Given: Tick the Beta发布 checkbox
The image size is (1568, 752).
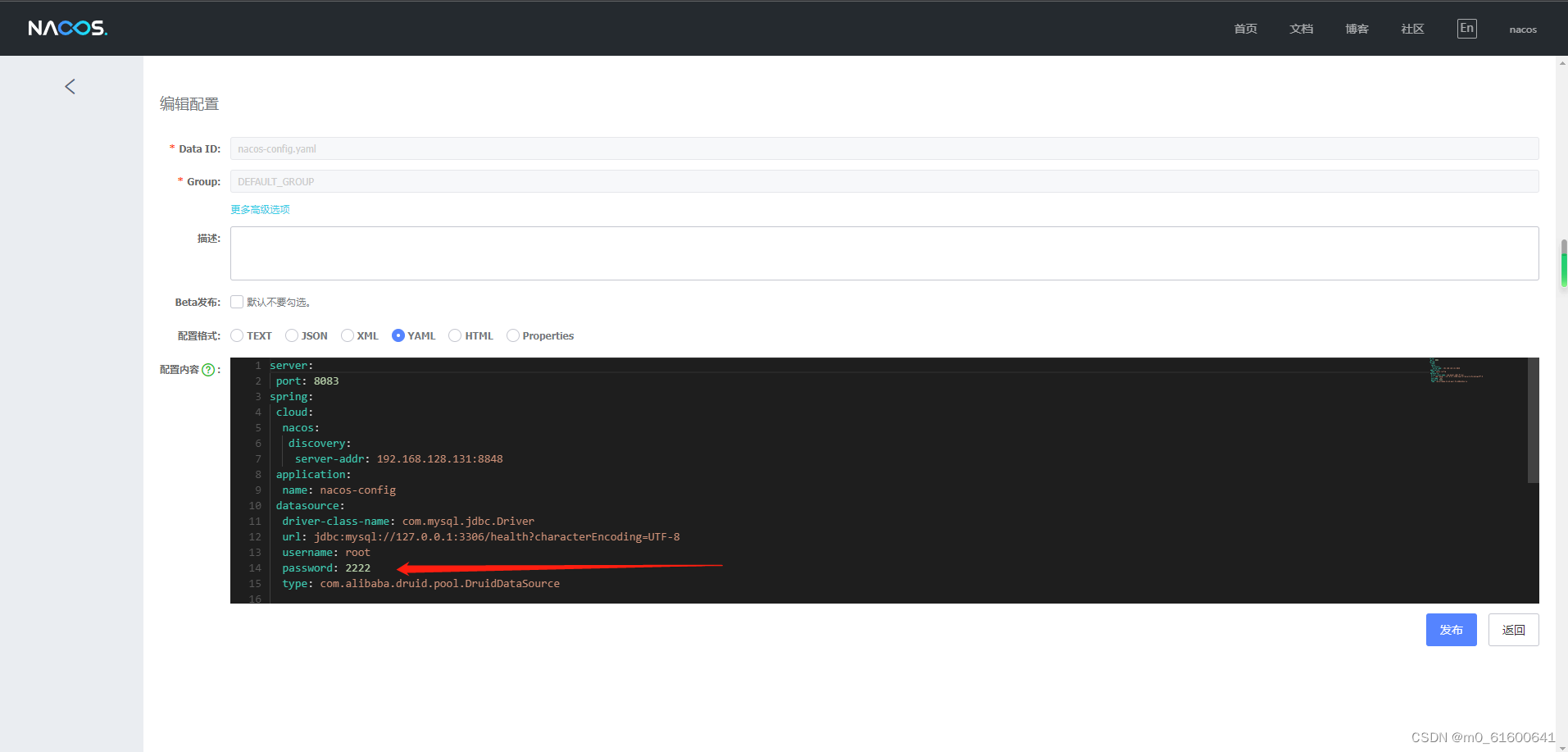Looking at the screenshot, I should click(x=237, y=302).
